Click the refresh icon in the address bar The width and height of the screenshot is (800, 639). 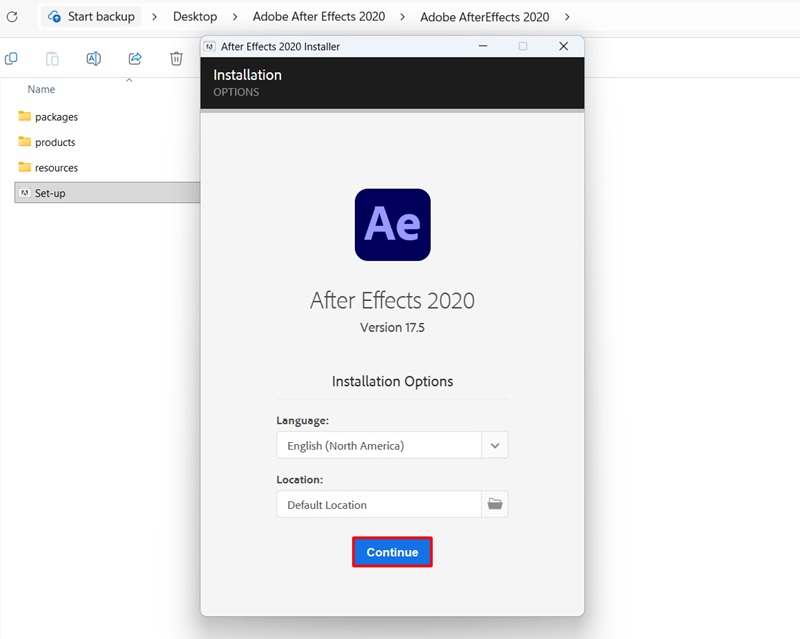pyautogui.click(x=12, y=16)
